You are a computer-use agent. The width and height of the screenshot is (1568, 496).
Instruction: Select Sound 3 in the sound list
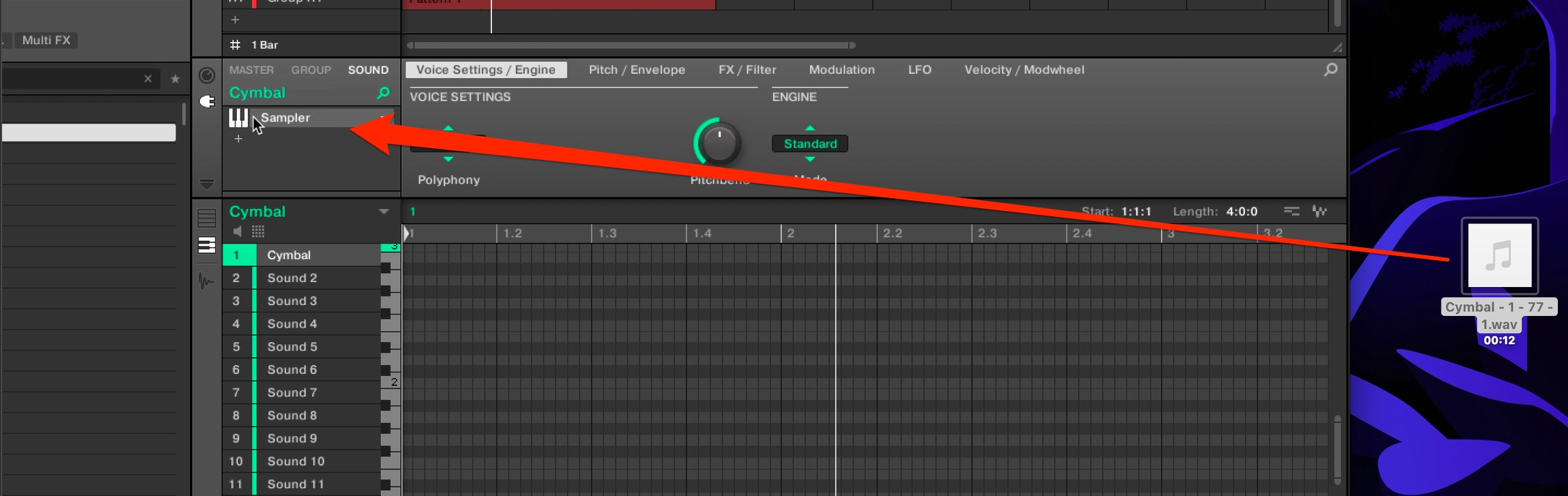click(301, 301)
